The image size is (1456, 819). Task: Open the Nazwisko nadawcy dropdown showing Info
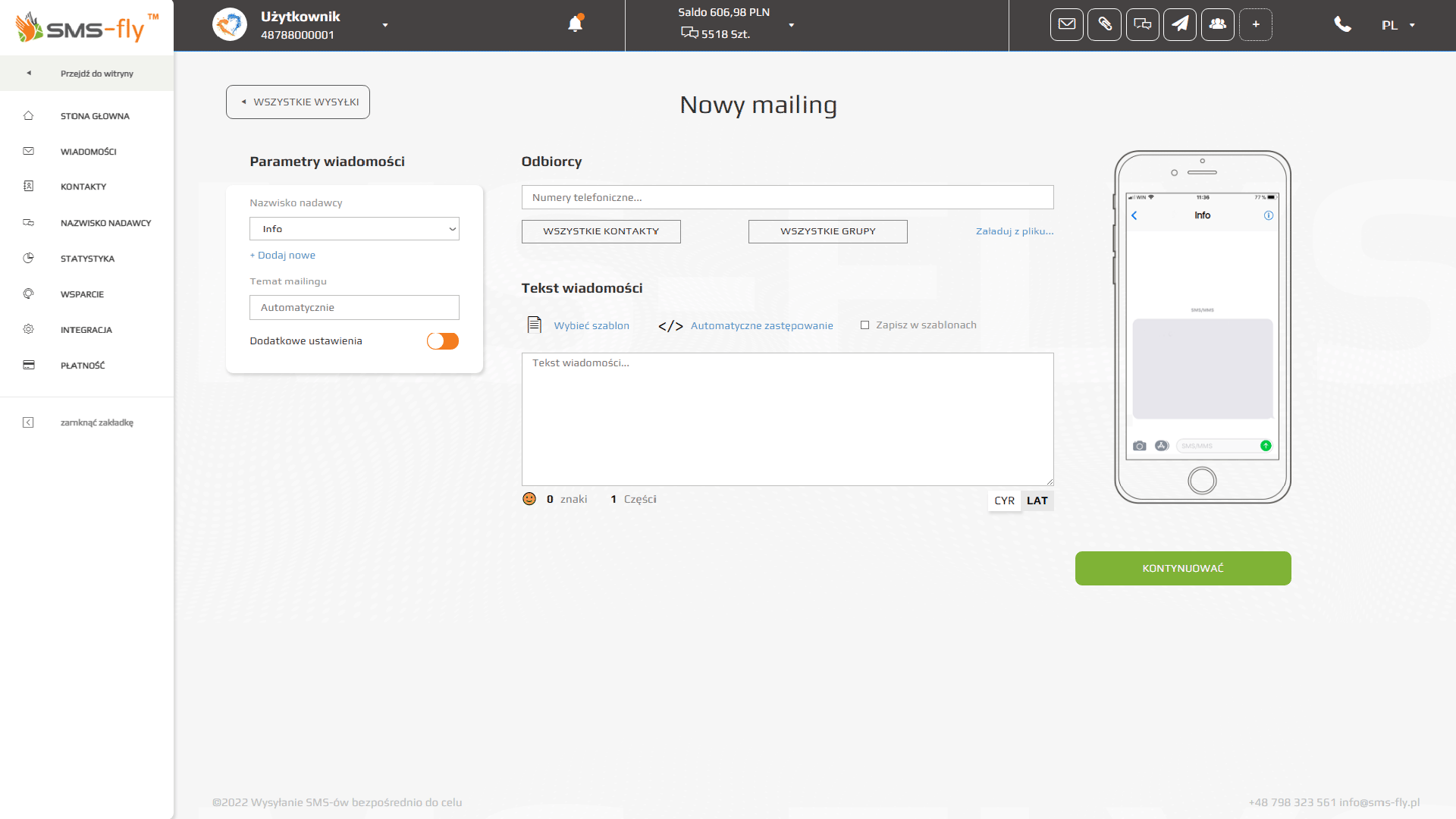coord(354,229)
